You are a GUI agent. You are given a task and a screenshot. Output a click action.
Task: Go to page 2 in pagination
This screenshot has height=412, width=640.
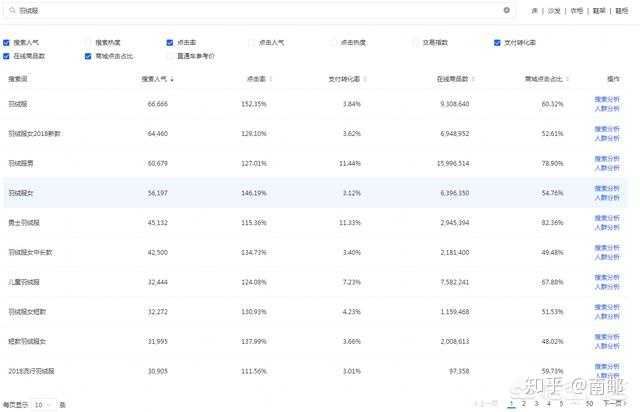523,404
